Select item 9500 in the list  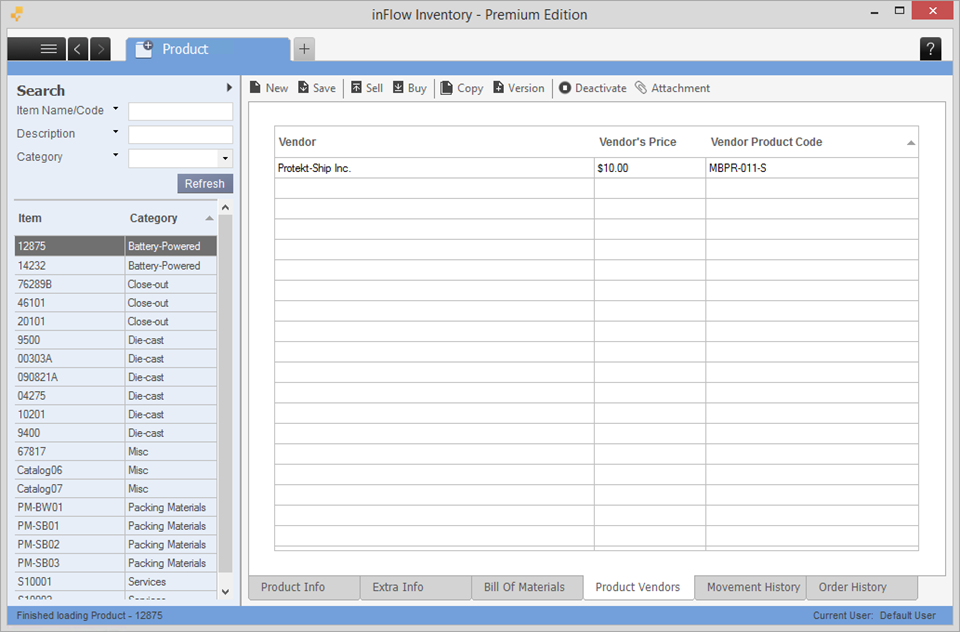point(116,340)
